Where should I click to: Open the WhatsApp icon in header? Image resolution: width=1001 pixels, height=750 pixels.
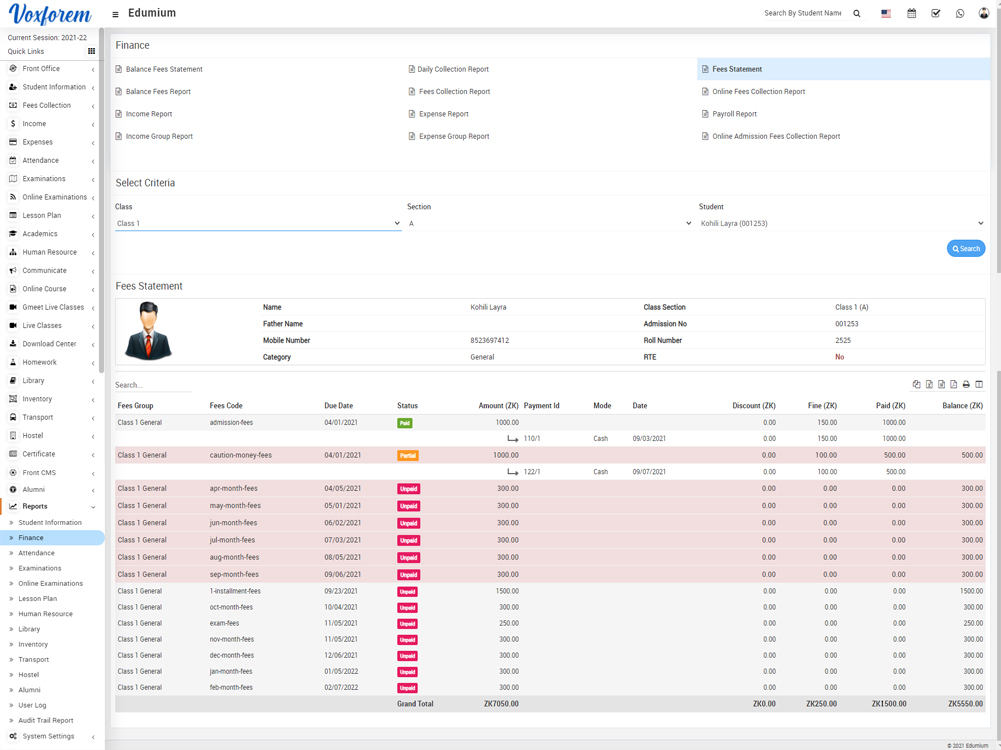pyautogui.click(x=960, y=14)
